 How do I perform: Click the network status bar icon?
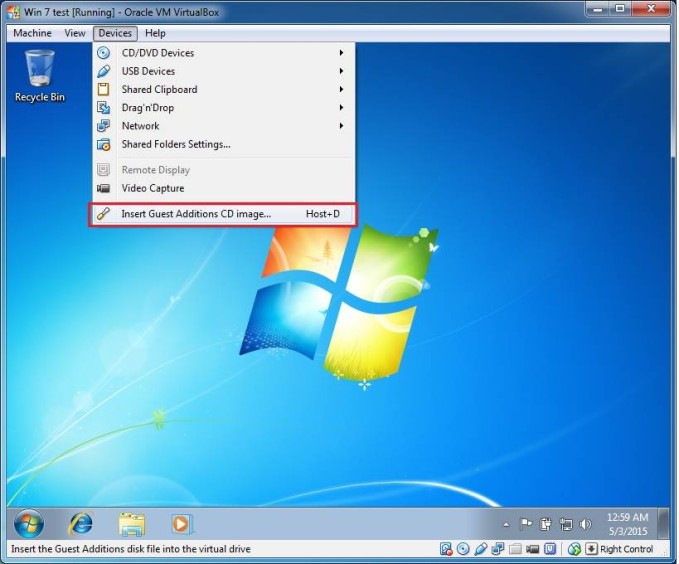pyautogui.click(x=498, y=549)
